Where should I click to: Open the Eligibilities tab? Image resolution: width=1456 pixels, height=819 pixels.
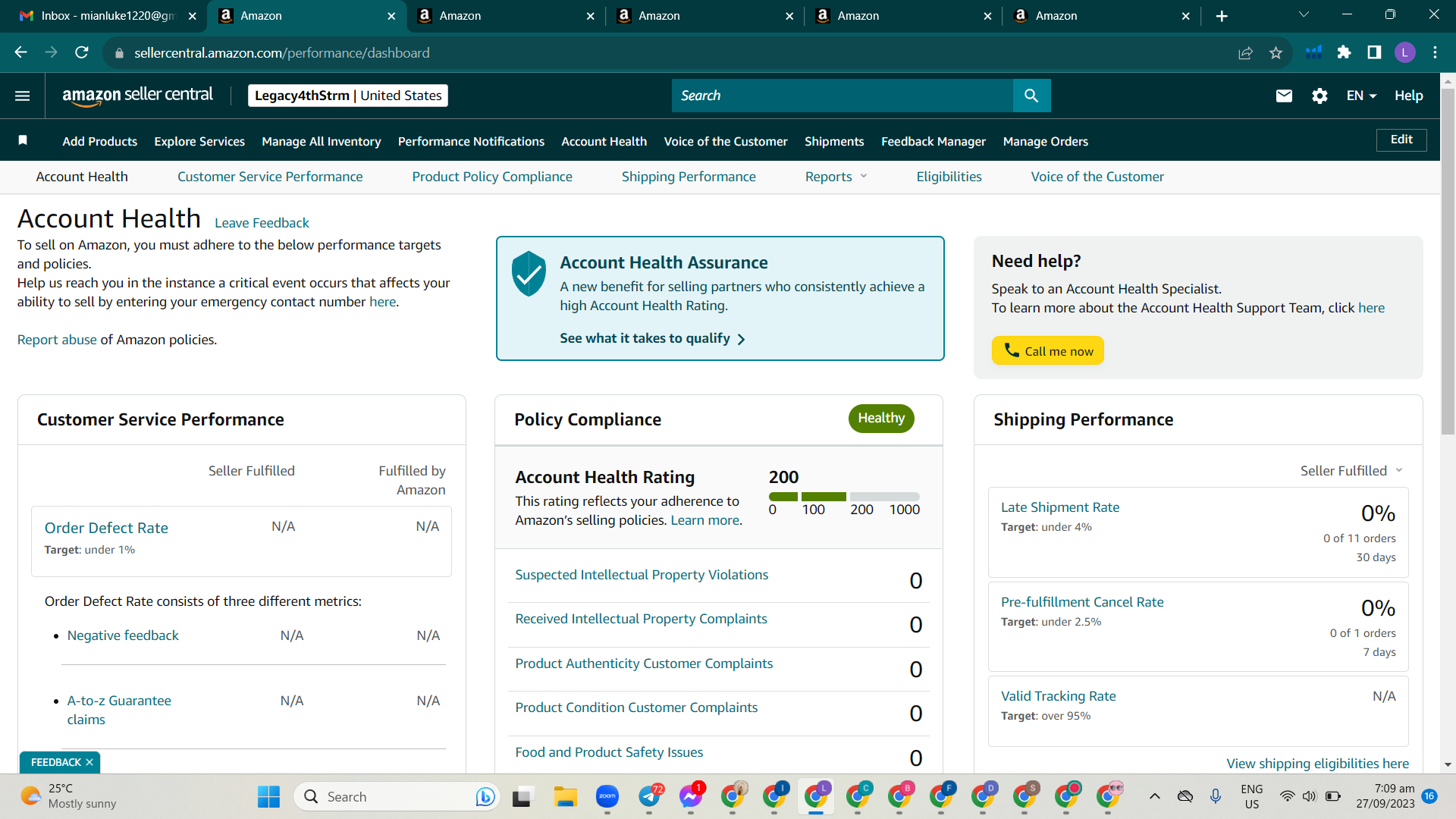pos(949,177)
